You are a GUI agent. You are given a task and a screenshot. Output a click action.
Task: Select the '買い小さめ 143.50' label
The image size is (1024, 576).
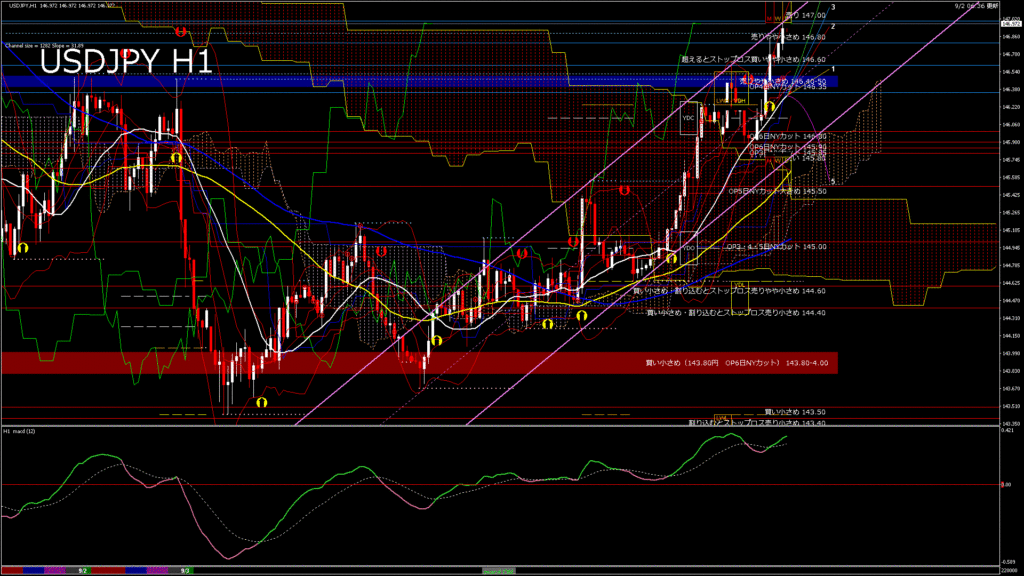coord(795,412)
